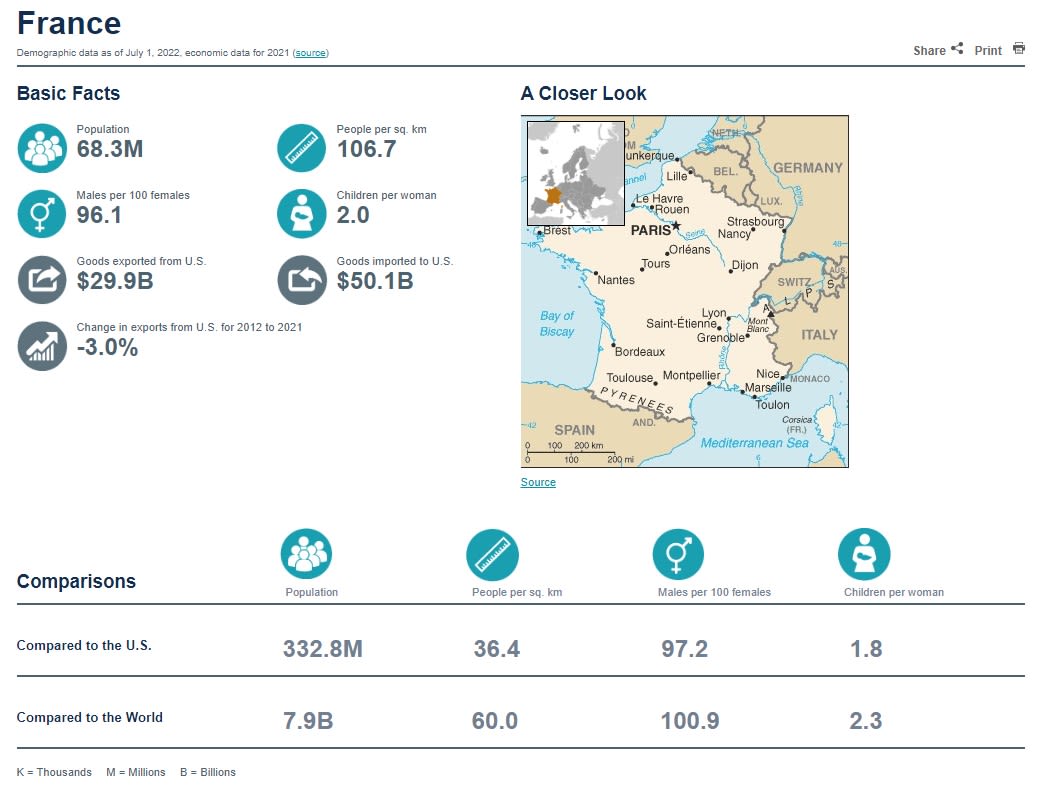Click the Share text button
Viewport: 1048px width, 790px height.
[x=929, y=51]
